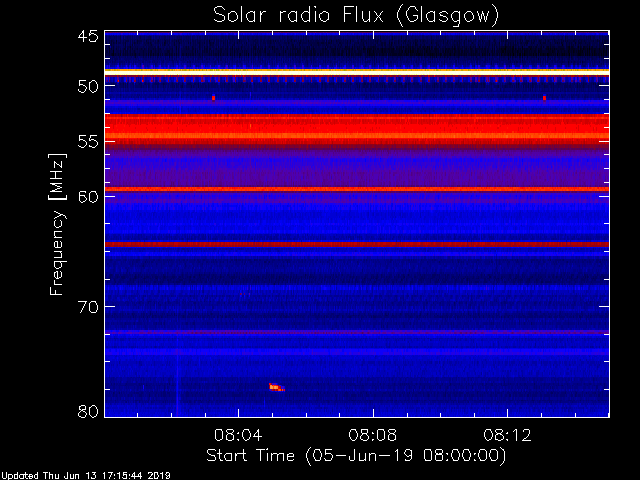Click the red spot near 51 MHz at 08:03
The image size is (640, 480).
(x=213, y=98)
